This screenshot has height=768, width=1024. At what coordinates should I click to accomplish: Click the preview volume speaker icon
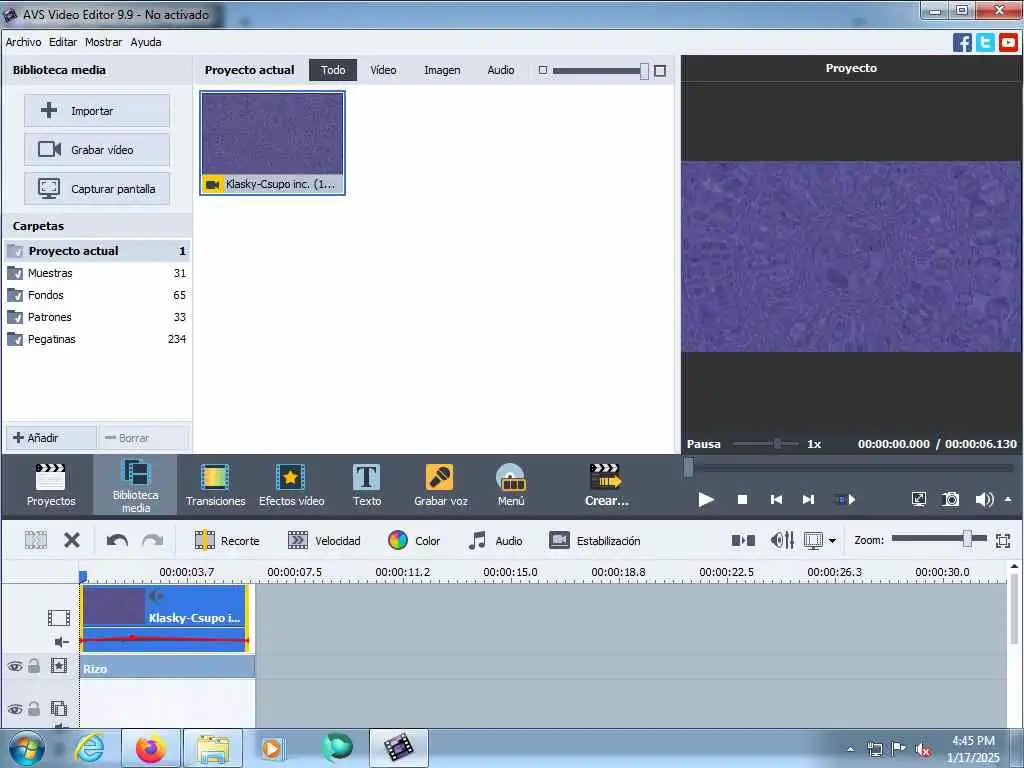click(x=984, y=500)
